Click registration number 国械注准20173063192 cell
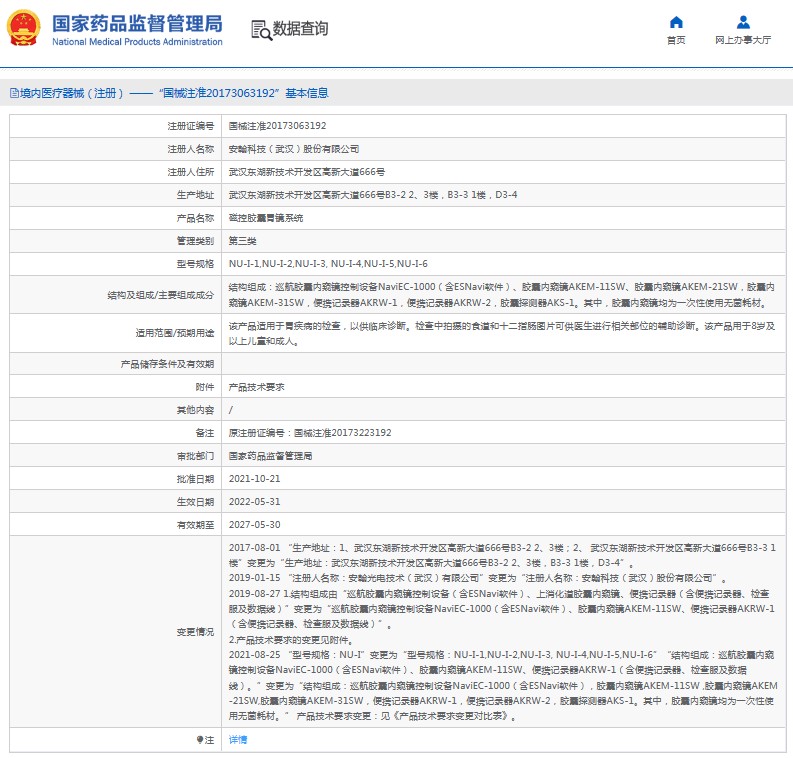The image size is (793, 758). pyautogui.click(x=277, y=126)
